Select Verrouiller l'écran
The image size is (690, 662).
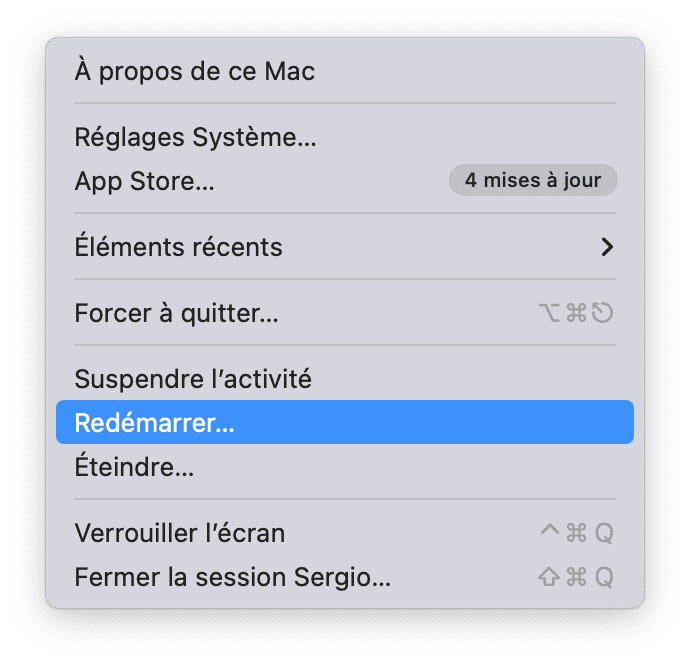[180, 533]
